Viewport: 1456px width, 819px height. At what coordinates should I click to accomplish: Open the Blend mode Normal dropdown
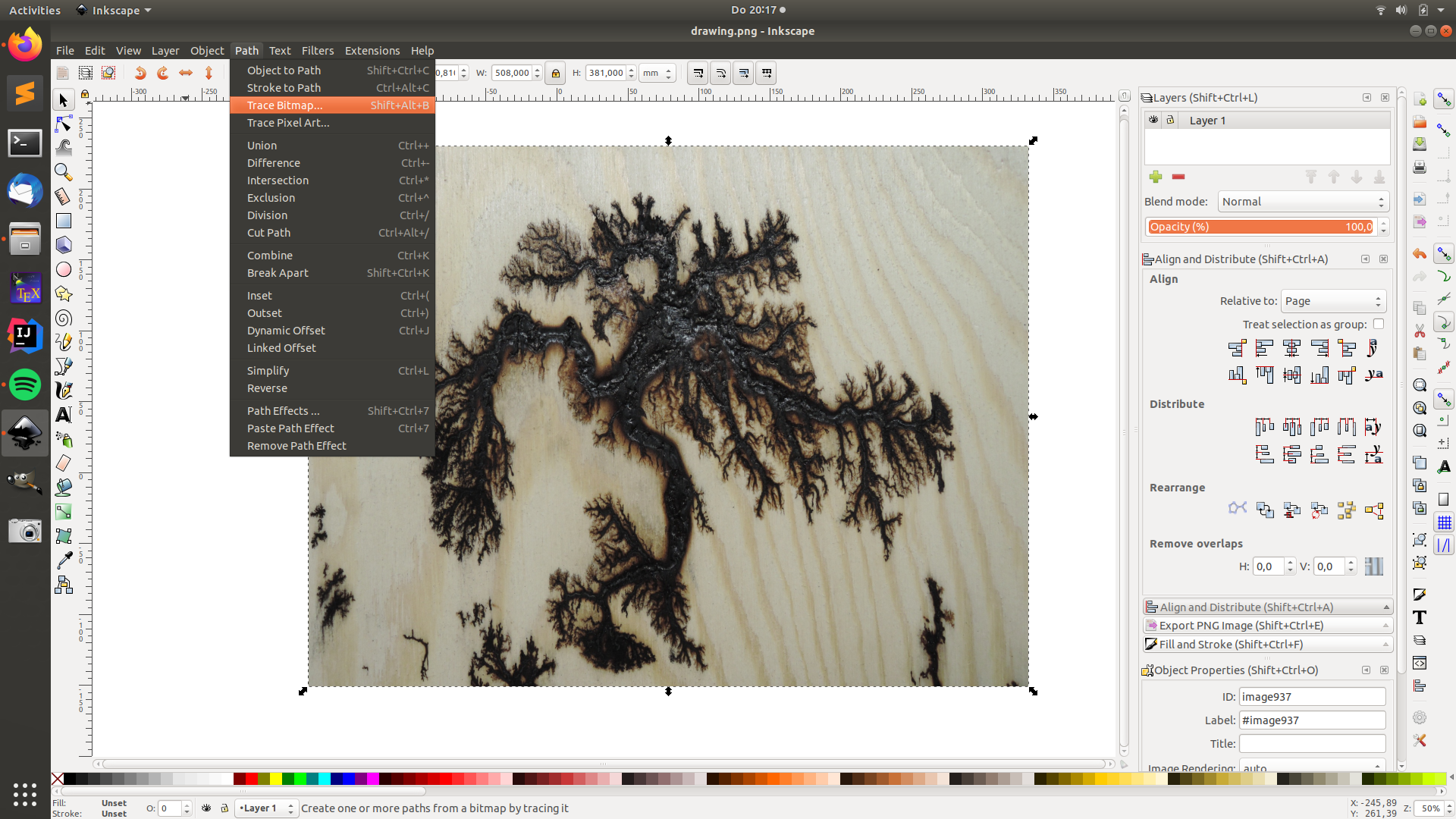pyautogui.click(x=1303, y=202)
